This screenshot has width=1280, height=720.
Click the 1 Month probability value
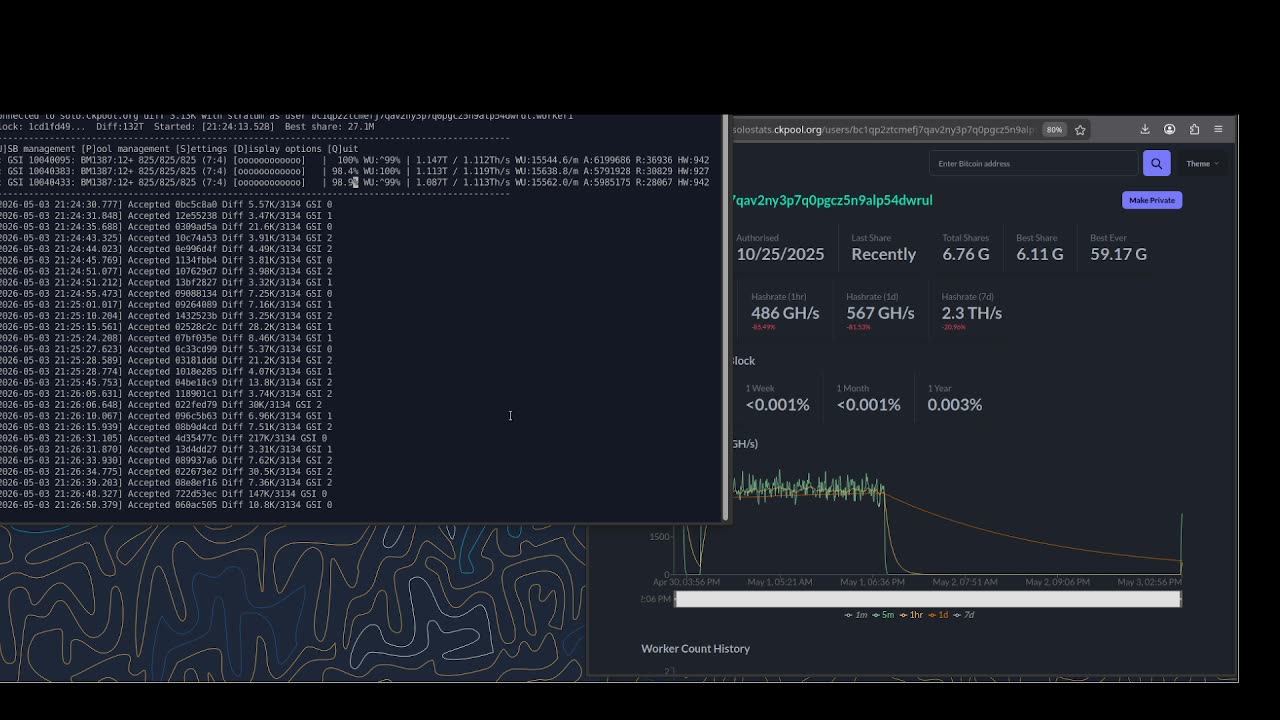click(868, 404)
